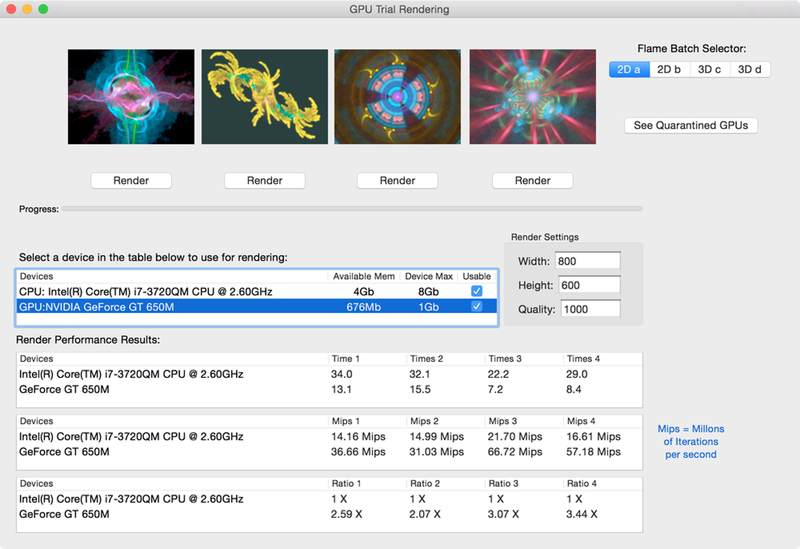
Task: Click the Ratio 4 column header
Action: [582, 483]
